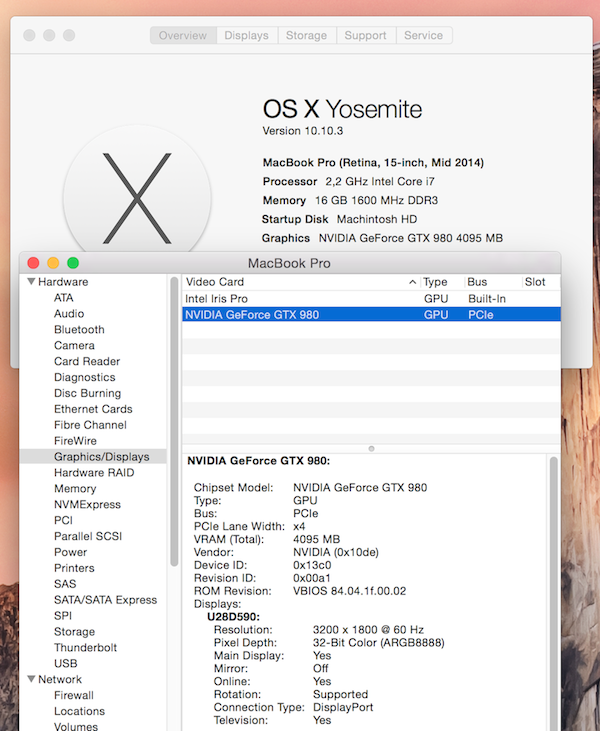Close the MacBook Pro window
The image size is (600, 731).
(33, 263)
